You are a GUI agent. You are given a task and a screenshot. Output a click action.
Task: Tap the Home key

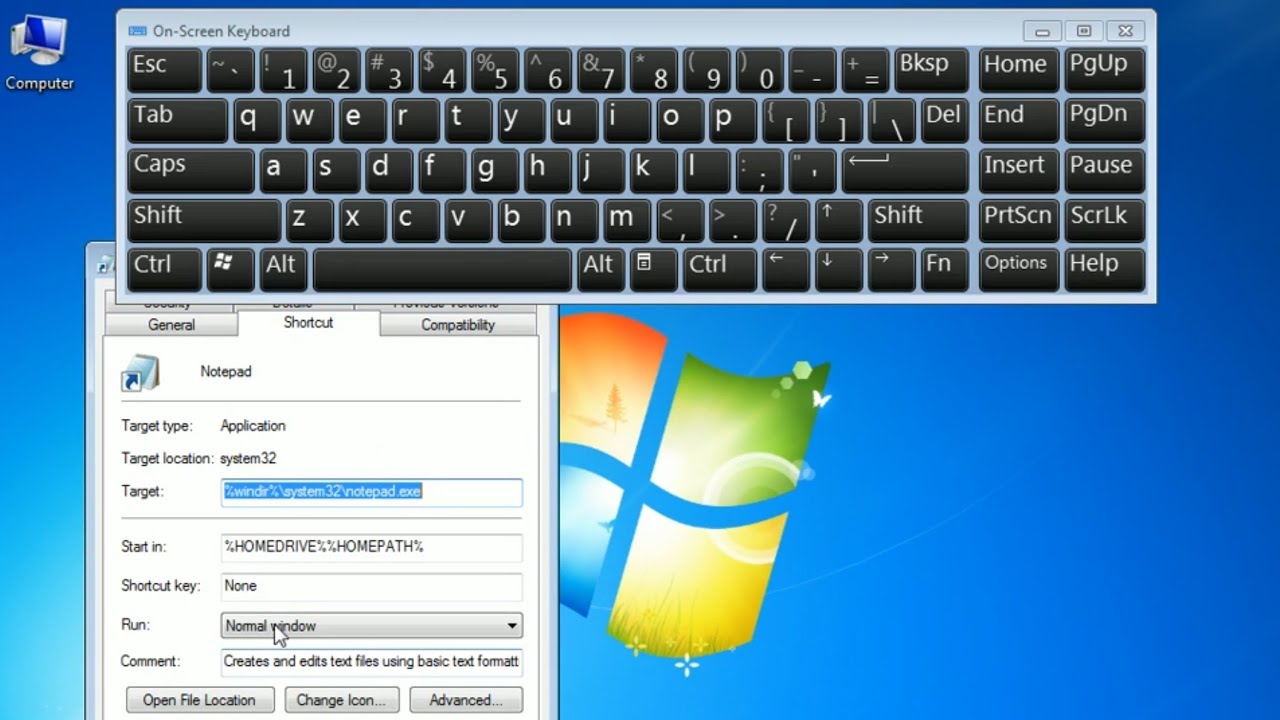1019,70
